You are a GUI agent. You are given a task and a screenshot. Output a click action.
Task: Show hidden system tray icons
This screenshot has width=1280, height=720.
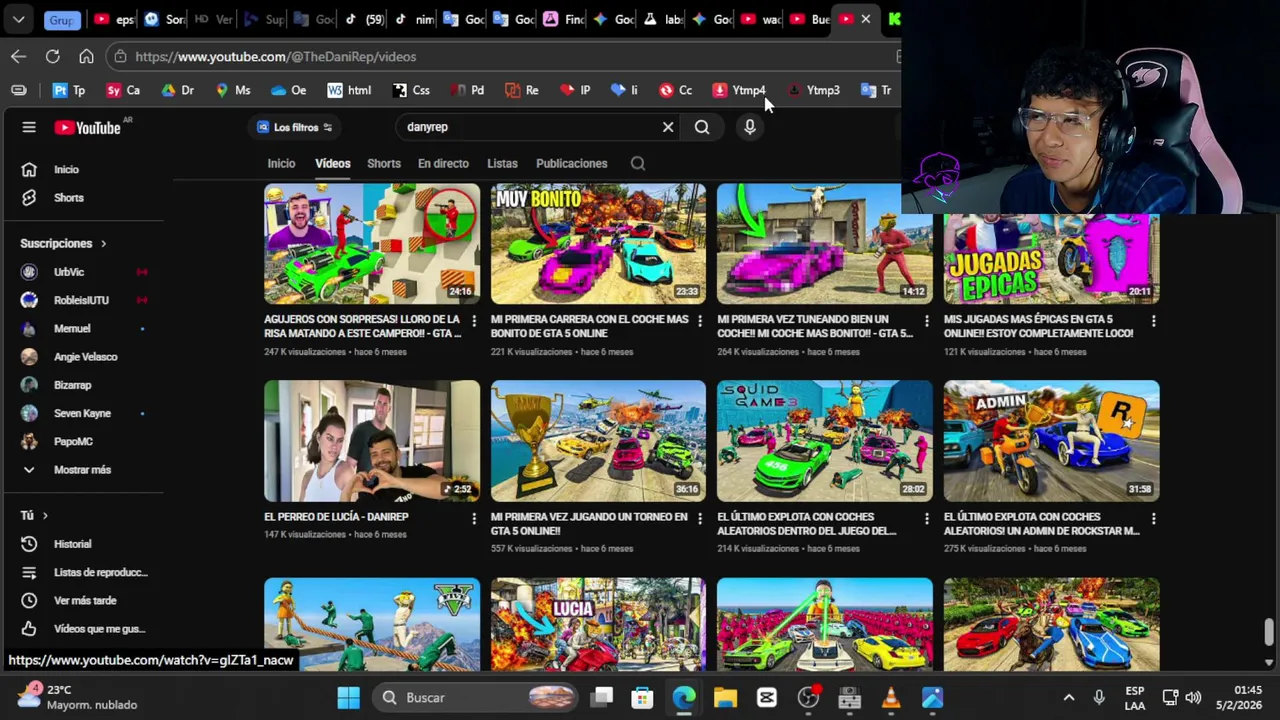point(1068,697)
